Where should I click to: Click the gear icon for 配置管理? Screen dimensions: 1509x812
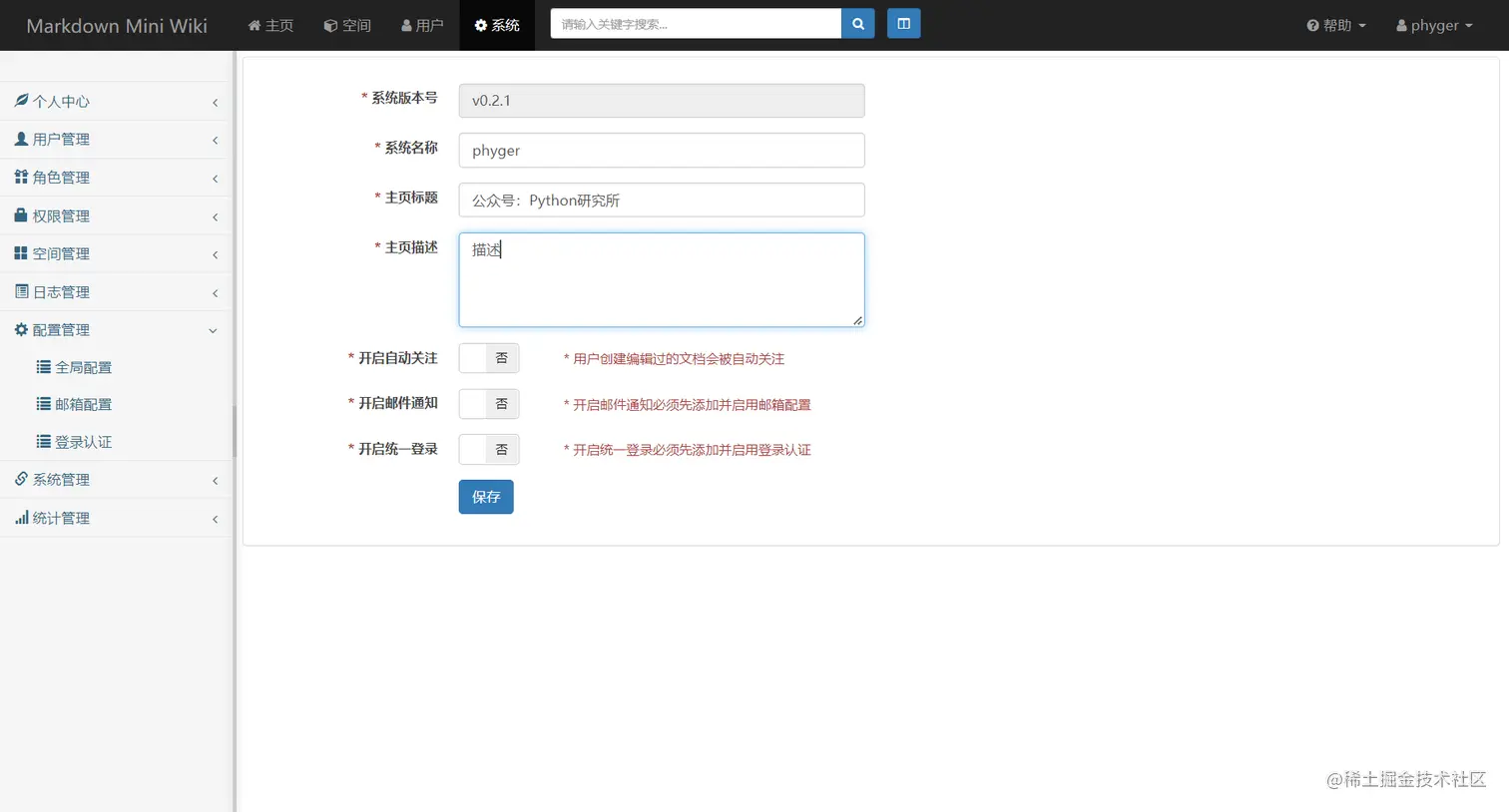coord(21,329)
